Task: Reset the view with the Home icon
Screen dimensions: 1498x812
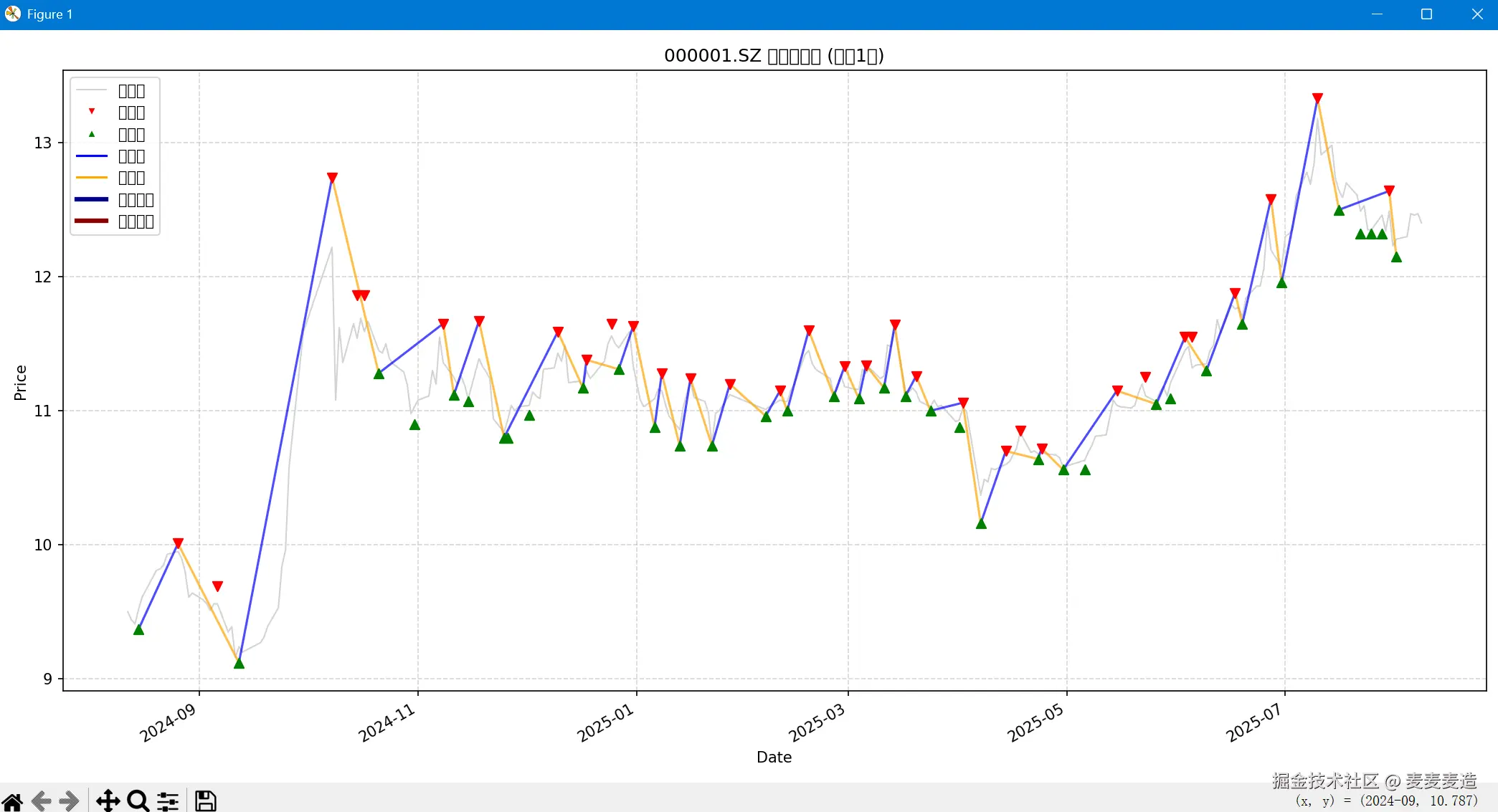Action: [x=12, y=801]
